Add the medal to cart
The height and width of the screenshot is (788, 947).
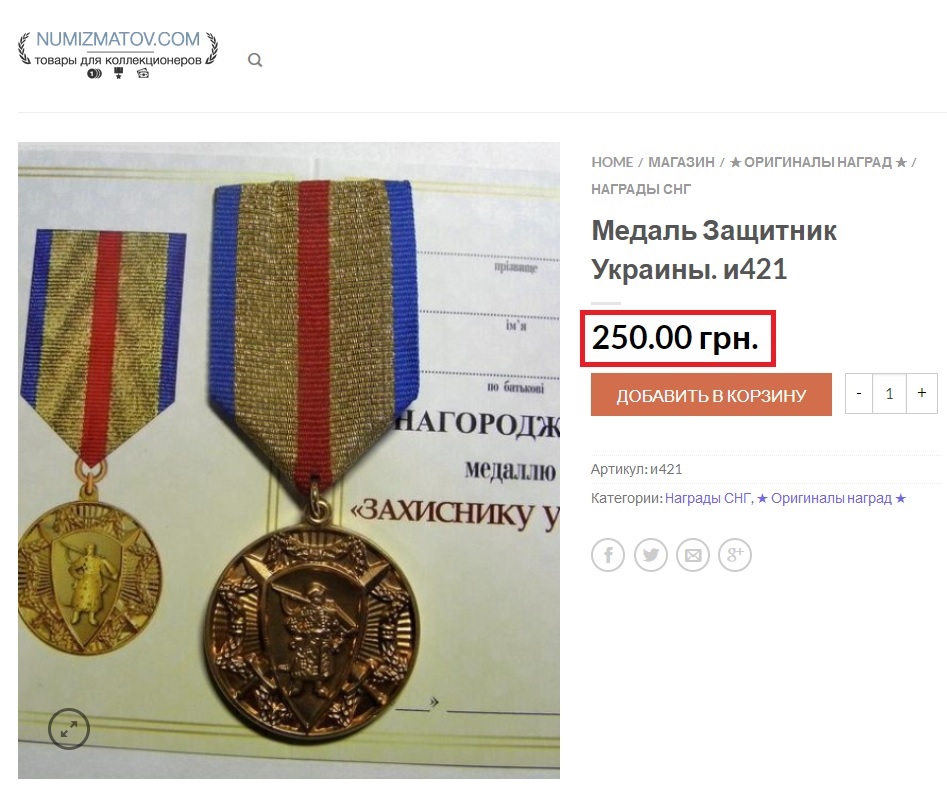(x=711, y=394)
